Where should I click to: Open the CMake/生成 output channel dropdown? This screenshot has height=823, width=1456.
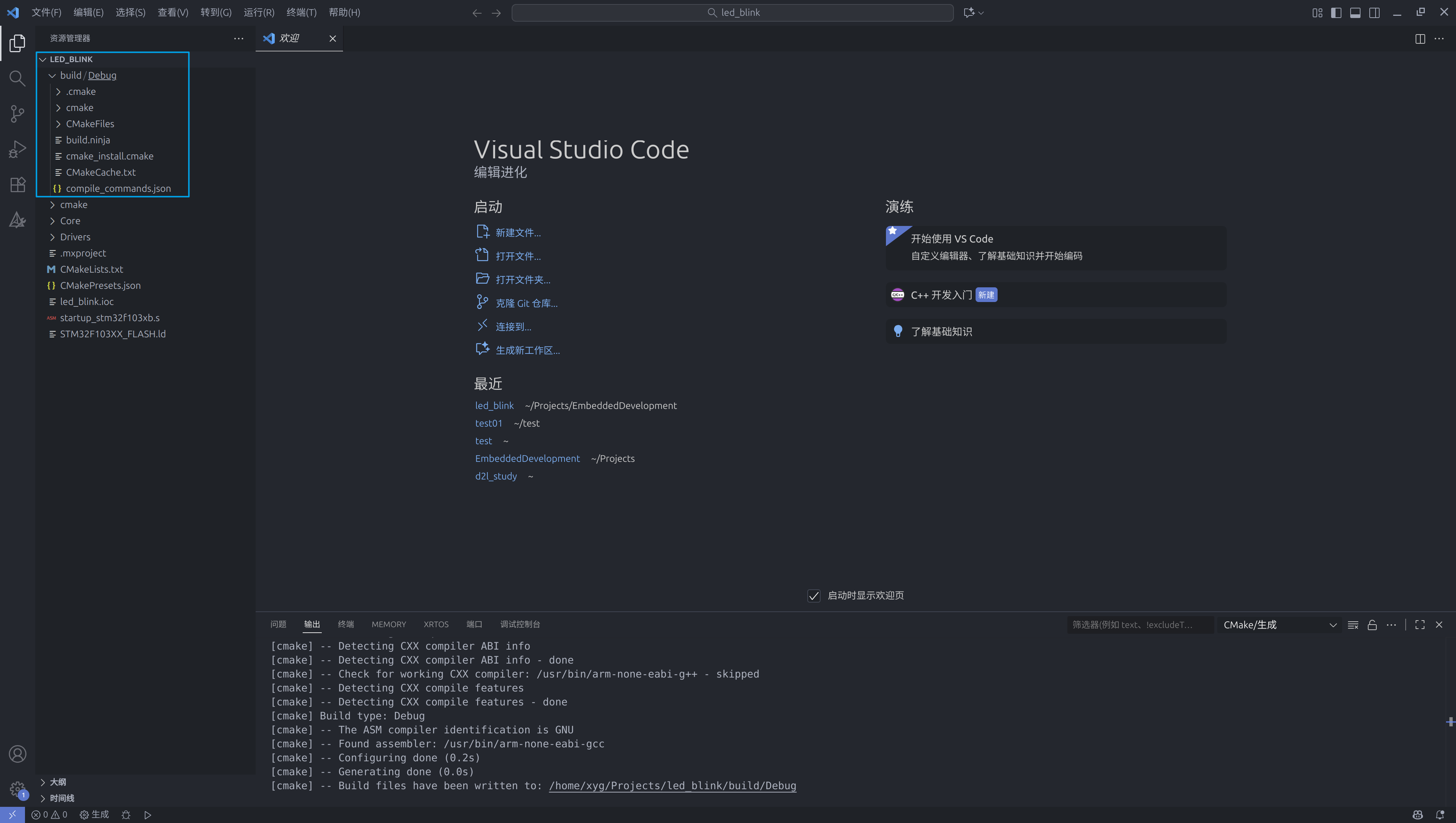point(1279,625)
